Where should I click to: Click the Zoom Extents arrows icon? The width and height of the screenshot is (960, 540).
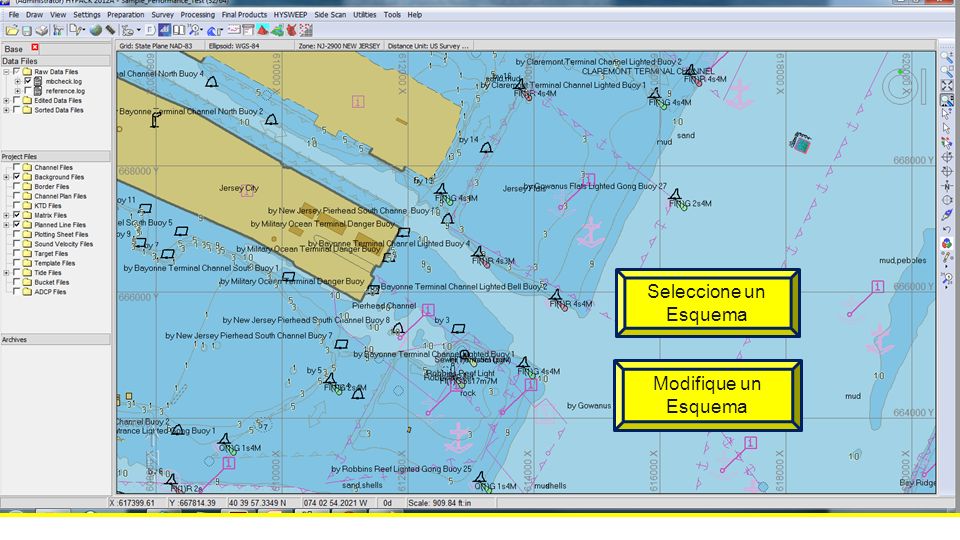(x=947, y=85)
